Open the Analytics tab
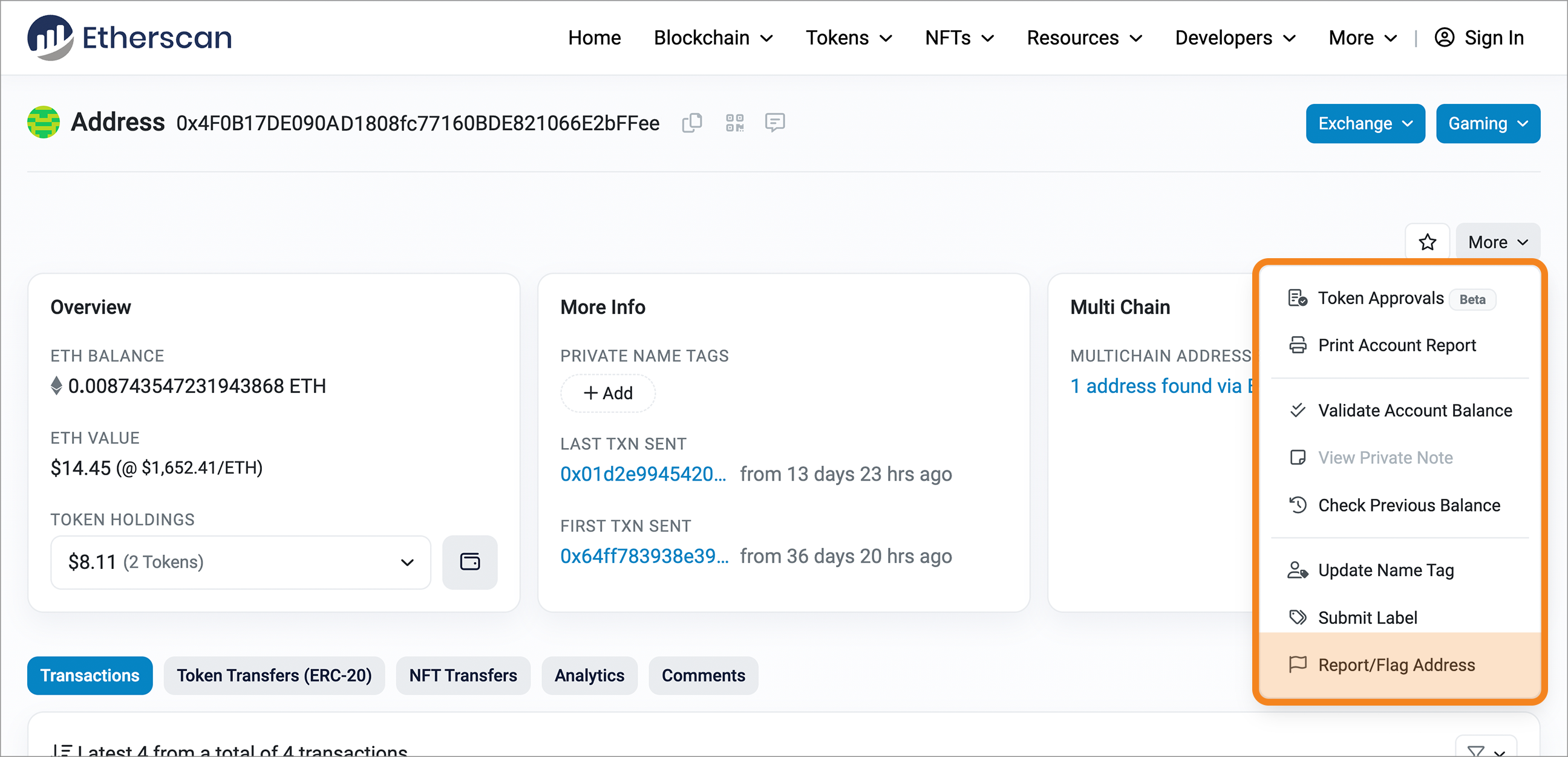1568x757 pixels. 589,675
